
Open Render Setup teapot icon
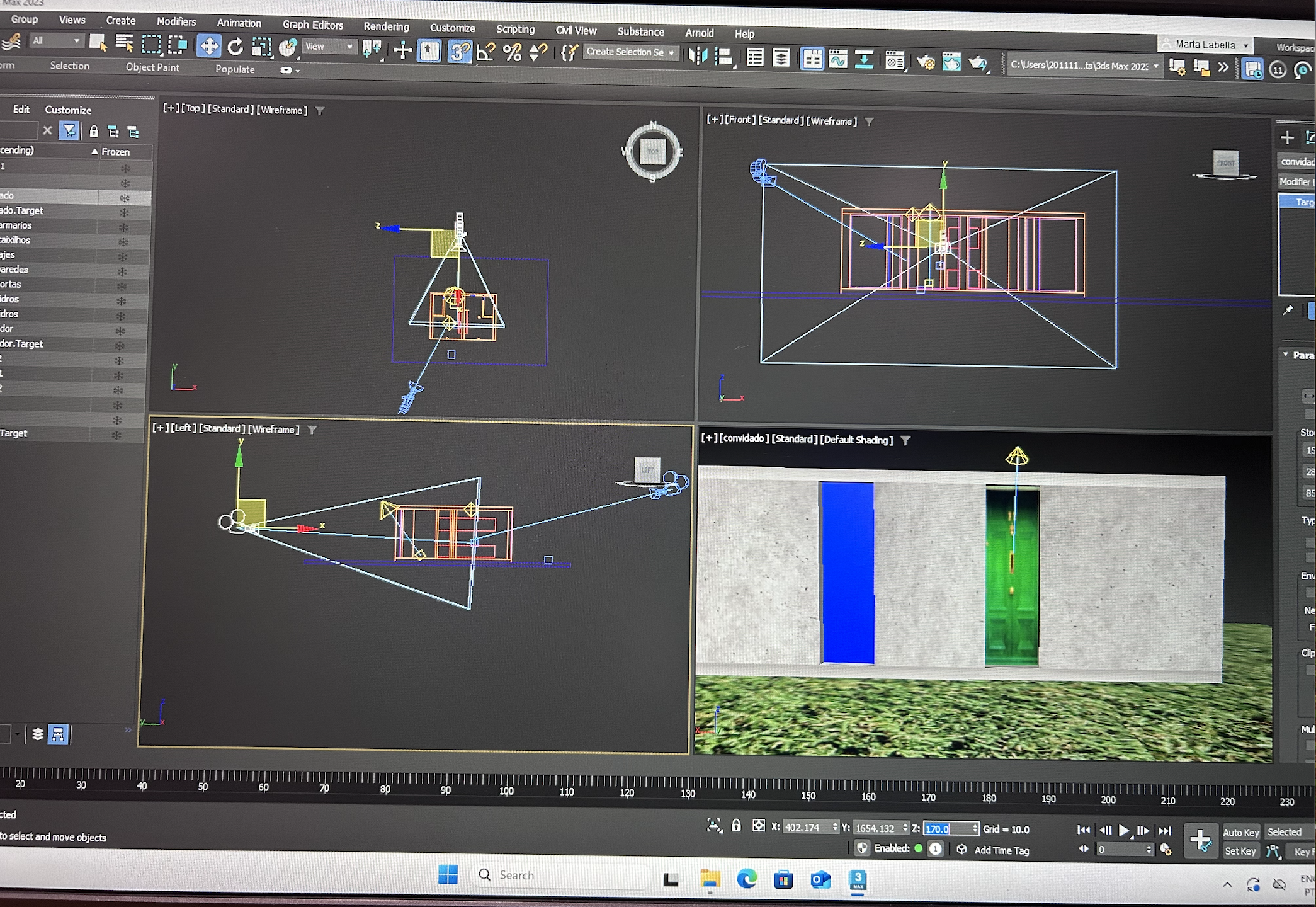pyautogui.click(x=925, y=62)
